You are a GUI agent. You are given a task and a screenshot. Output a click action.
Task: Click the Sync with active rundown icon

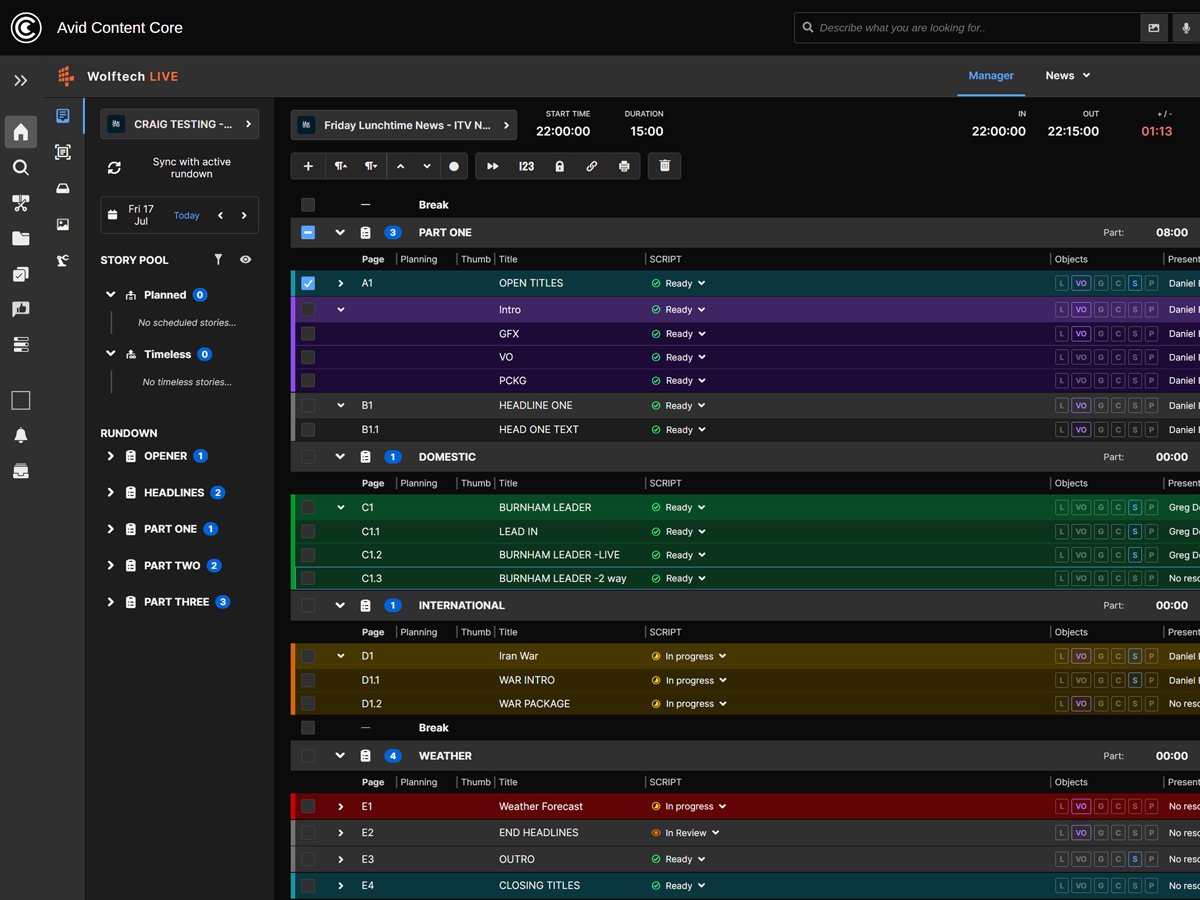click(114, 168)
